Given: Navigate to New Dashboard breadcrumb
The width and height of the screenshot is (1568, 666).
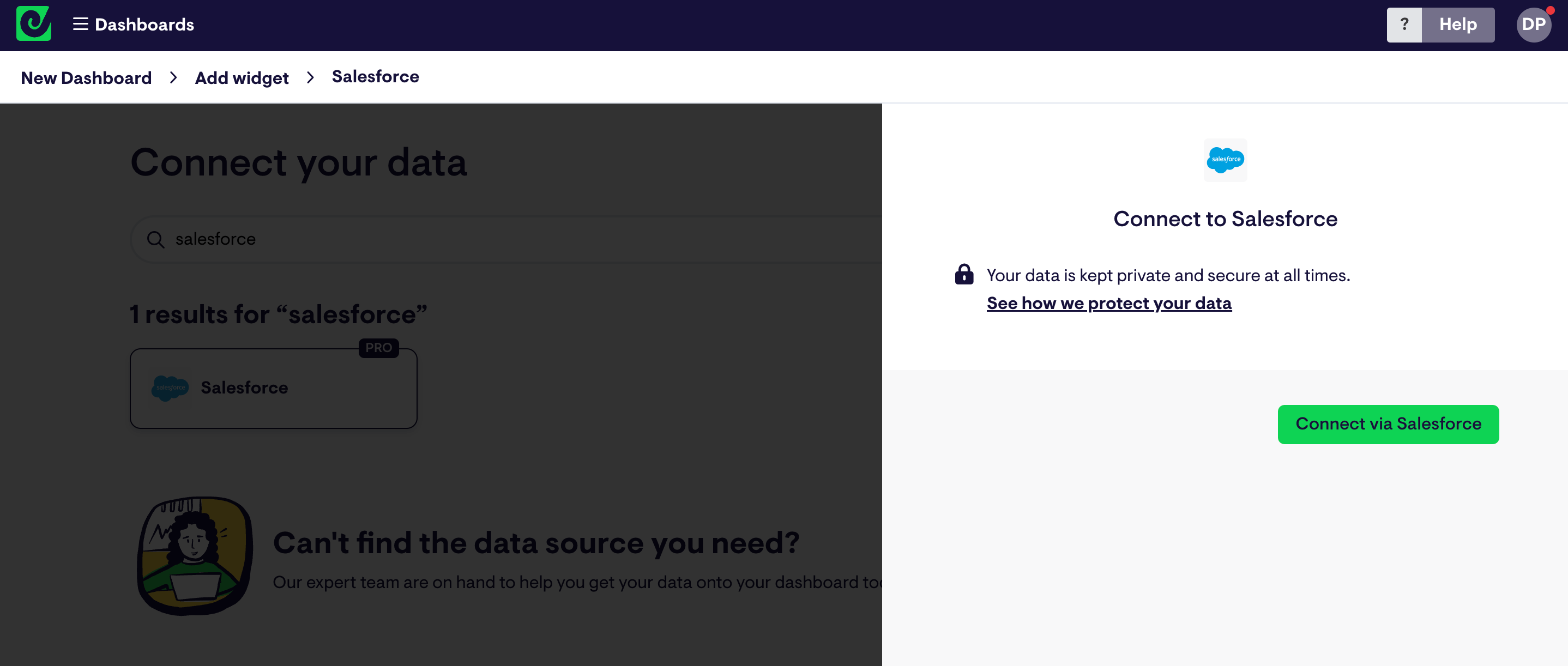Looking at the screenshot, I should tap(86, 77).
